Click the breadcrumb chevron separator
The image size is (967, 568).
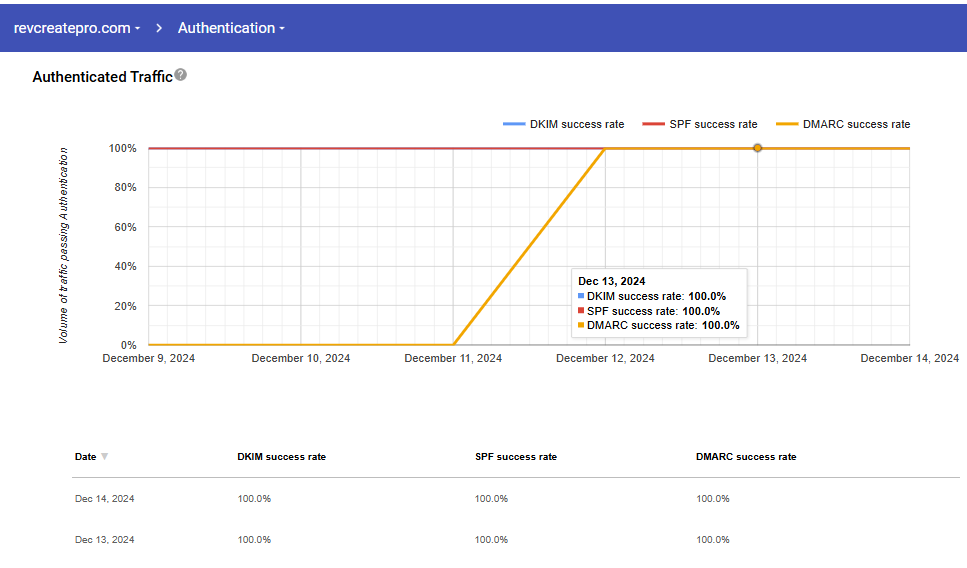click(159, 28)
